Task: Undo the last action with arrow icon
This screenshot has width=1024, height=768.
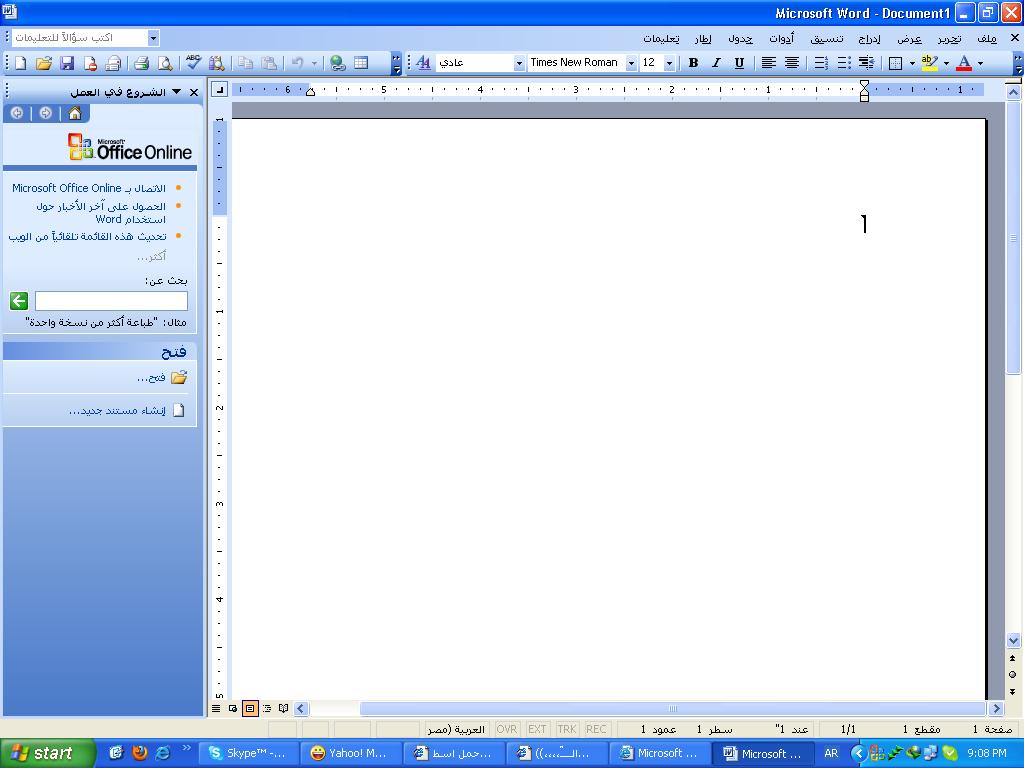Action: tap(297, 63)
